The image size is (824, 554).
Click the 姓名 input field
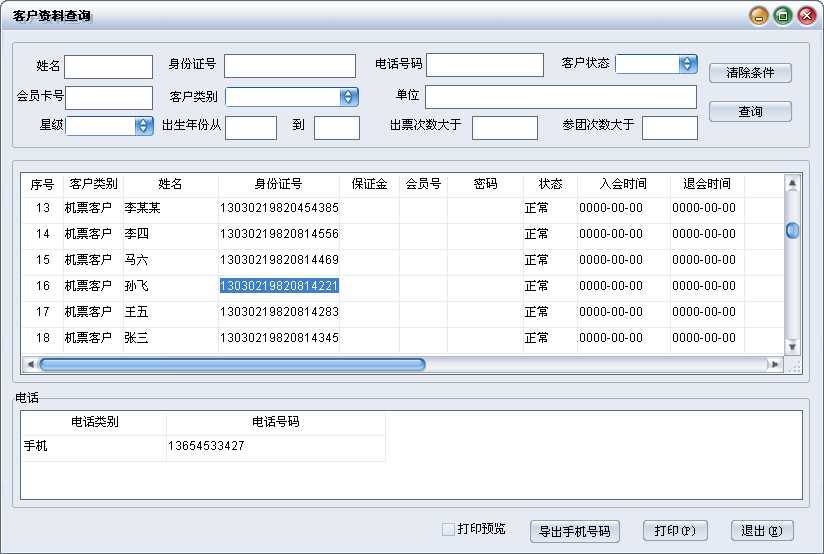tap(108, 67)
